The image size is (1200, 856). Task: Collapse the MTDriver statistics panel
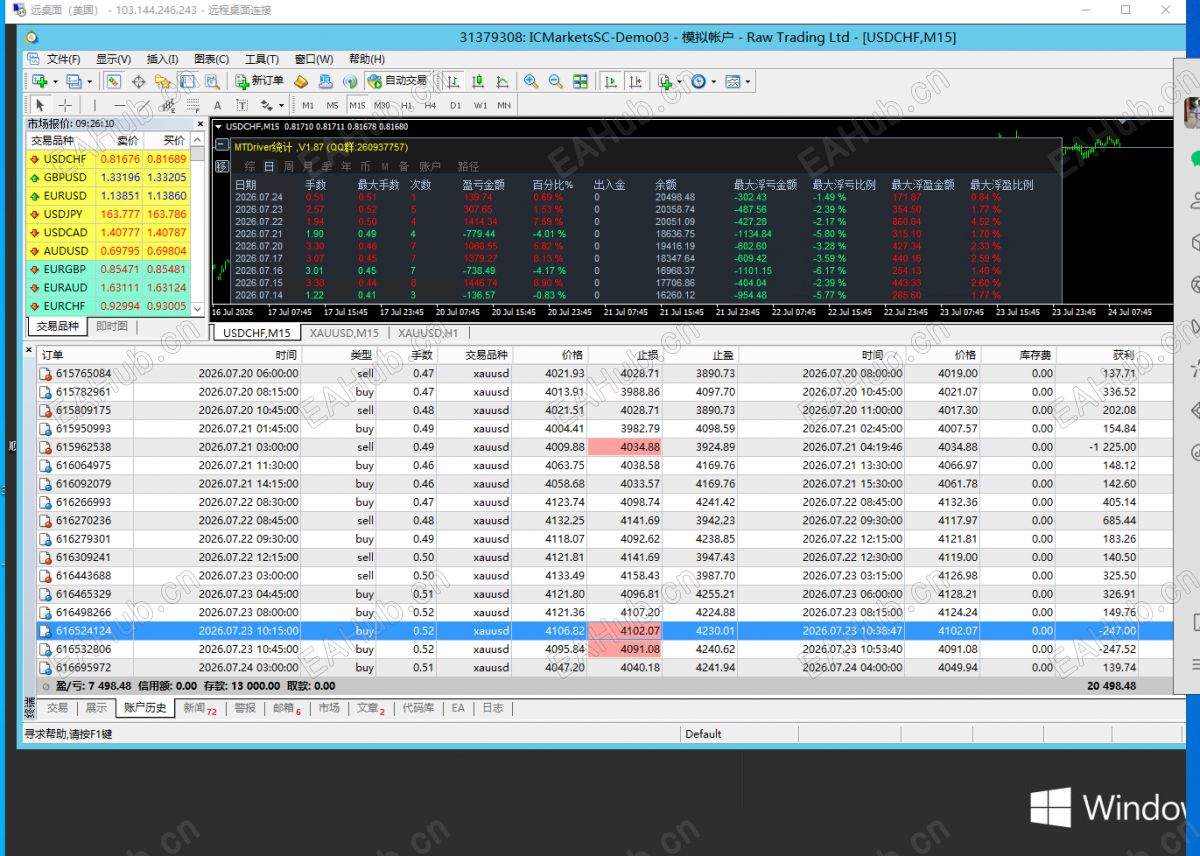tap(222, 146)
